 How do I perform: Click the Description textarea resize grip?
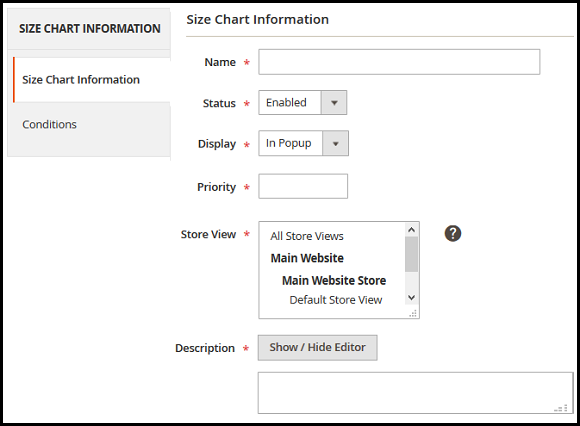coord(562,408)
